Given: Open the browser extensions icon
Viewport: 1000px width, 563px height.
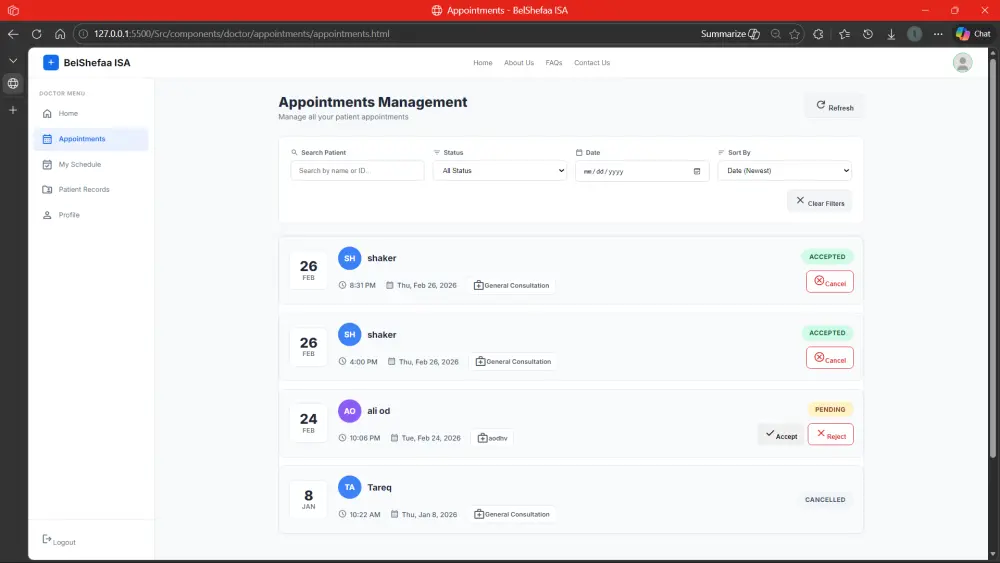Looking at the screenshot, I should pos(818,34).
